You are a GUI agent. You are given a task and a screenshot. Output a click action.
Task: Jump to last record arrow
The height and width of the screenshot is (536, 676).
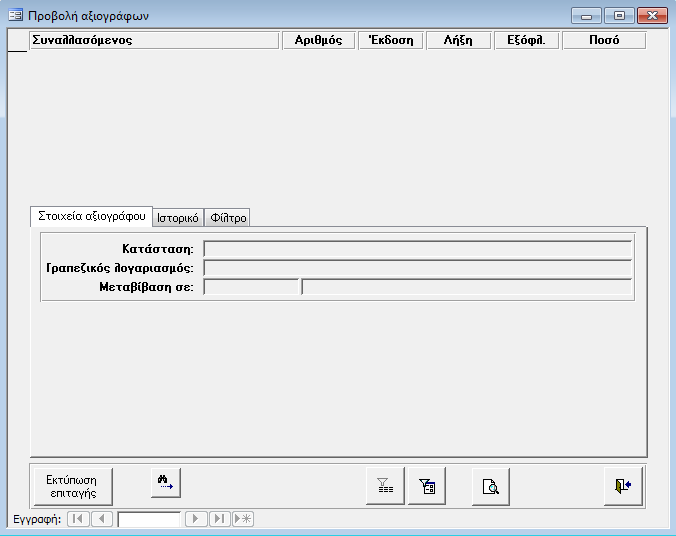pyautogui.click(x=220, y=519)
